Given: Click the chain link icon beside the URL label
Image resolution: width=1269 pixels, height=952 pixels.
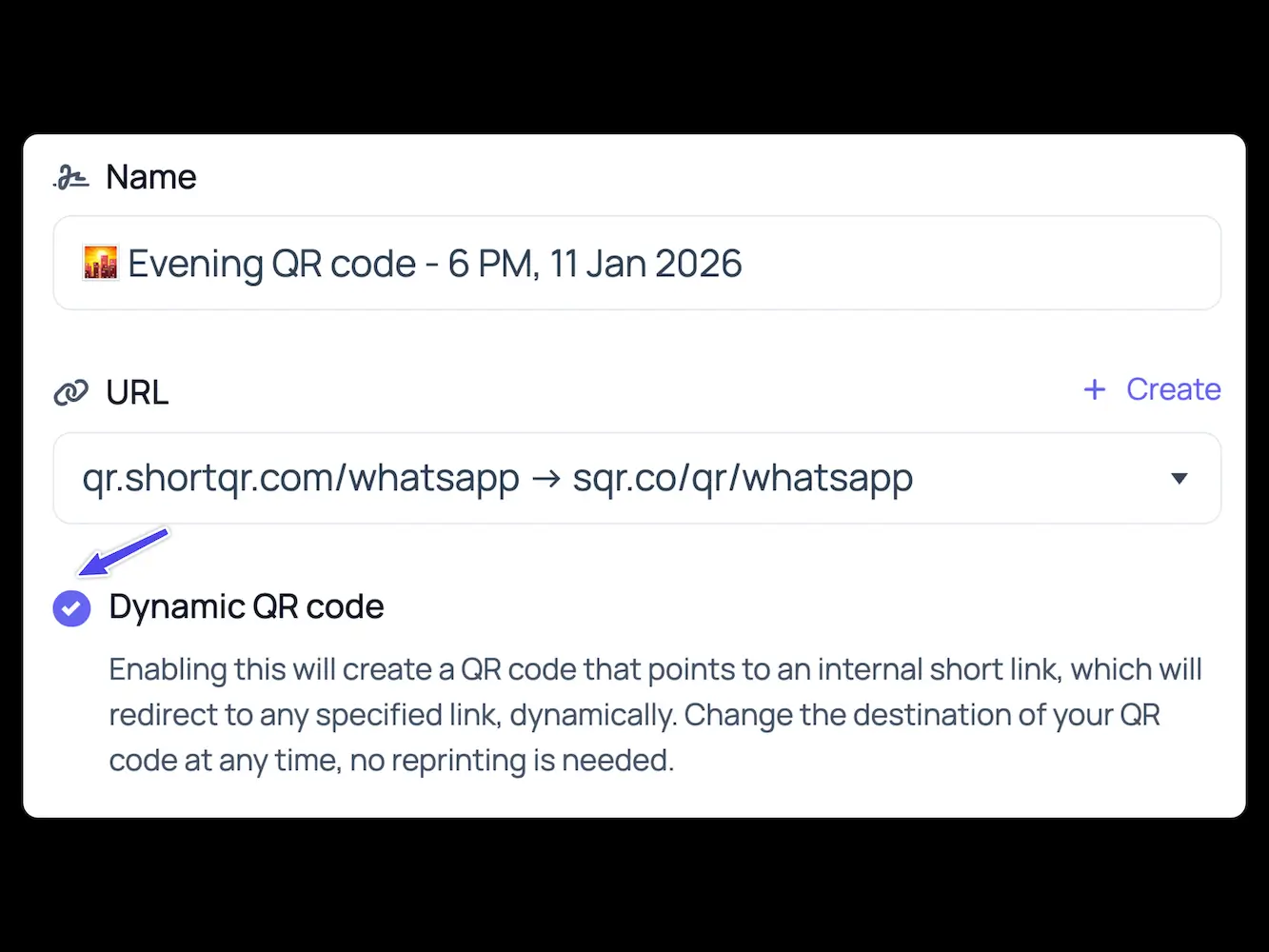Looking at the screenshot, I should (x=70, y=391).
